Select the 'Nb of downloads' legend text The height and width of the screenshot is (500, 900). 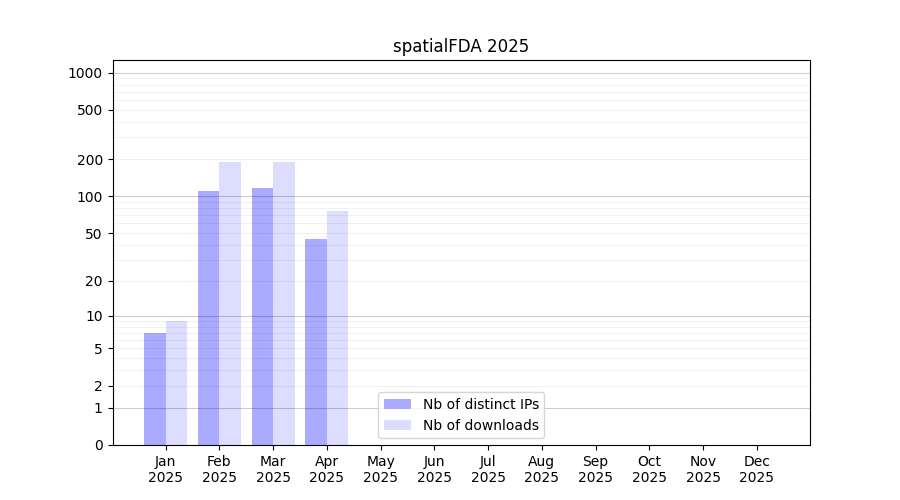480,425
